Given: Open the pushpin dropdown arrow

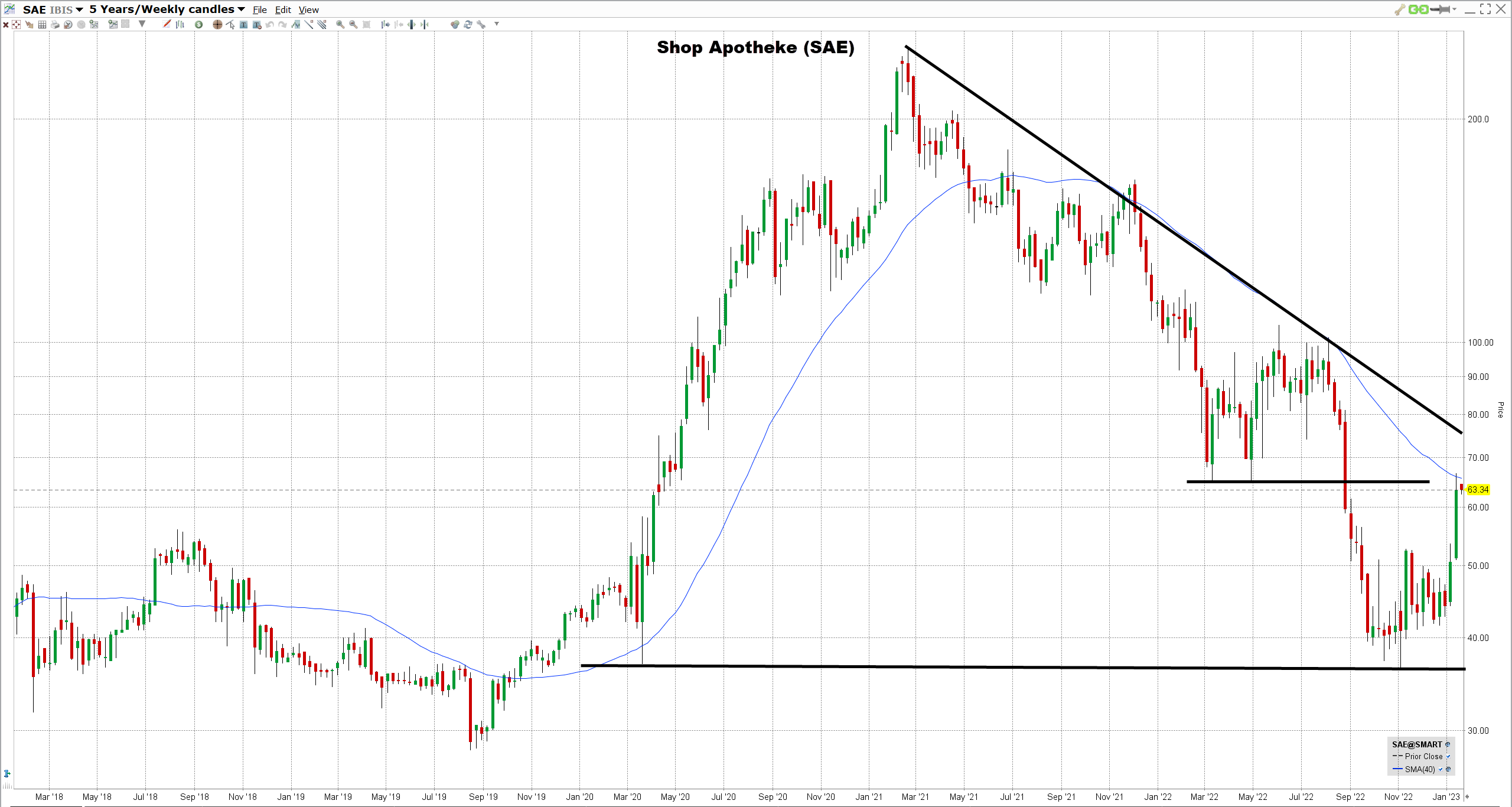Looking at the screenshot, I should (1454, 9).
